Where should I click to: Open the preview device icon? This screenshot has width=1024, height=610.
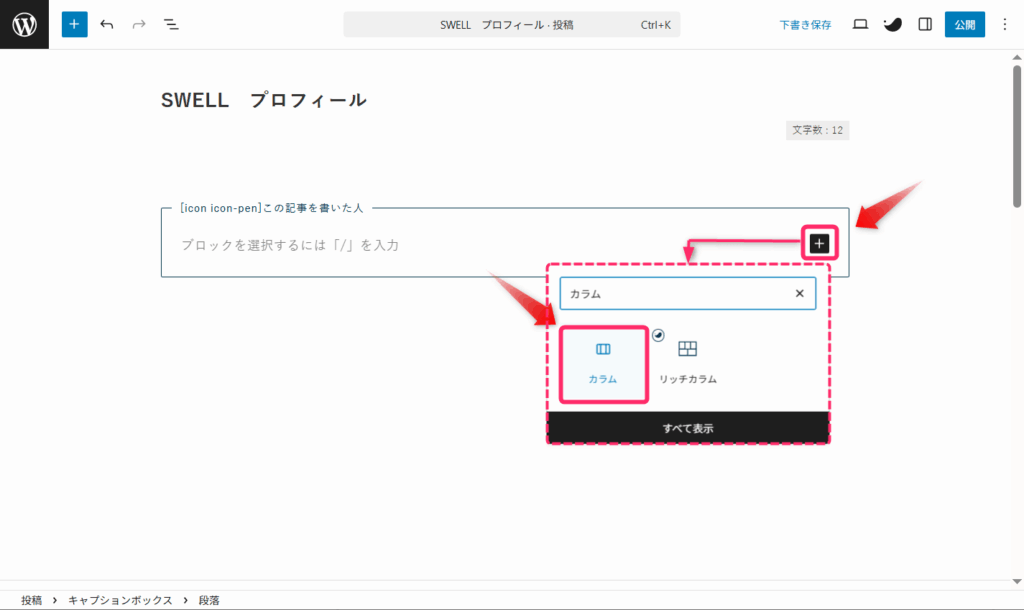860,24
